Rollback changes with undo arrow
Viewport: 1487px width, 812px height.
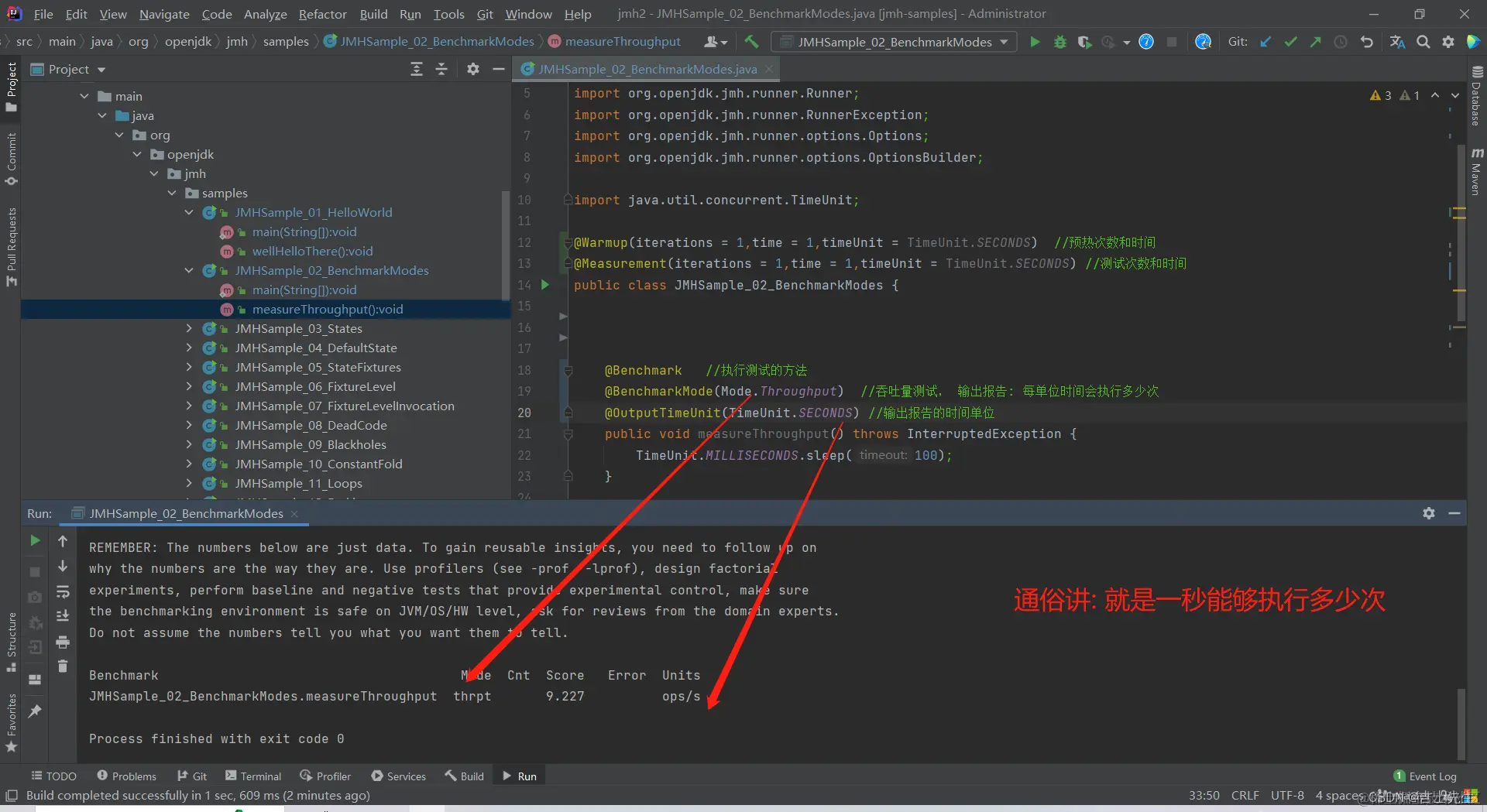[x=1367, y=42]
